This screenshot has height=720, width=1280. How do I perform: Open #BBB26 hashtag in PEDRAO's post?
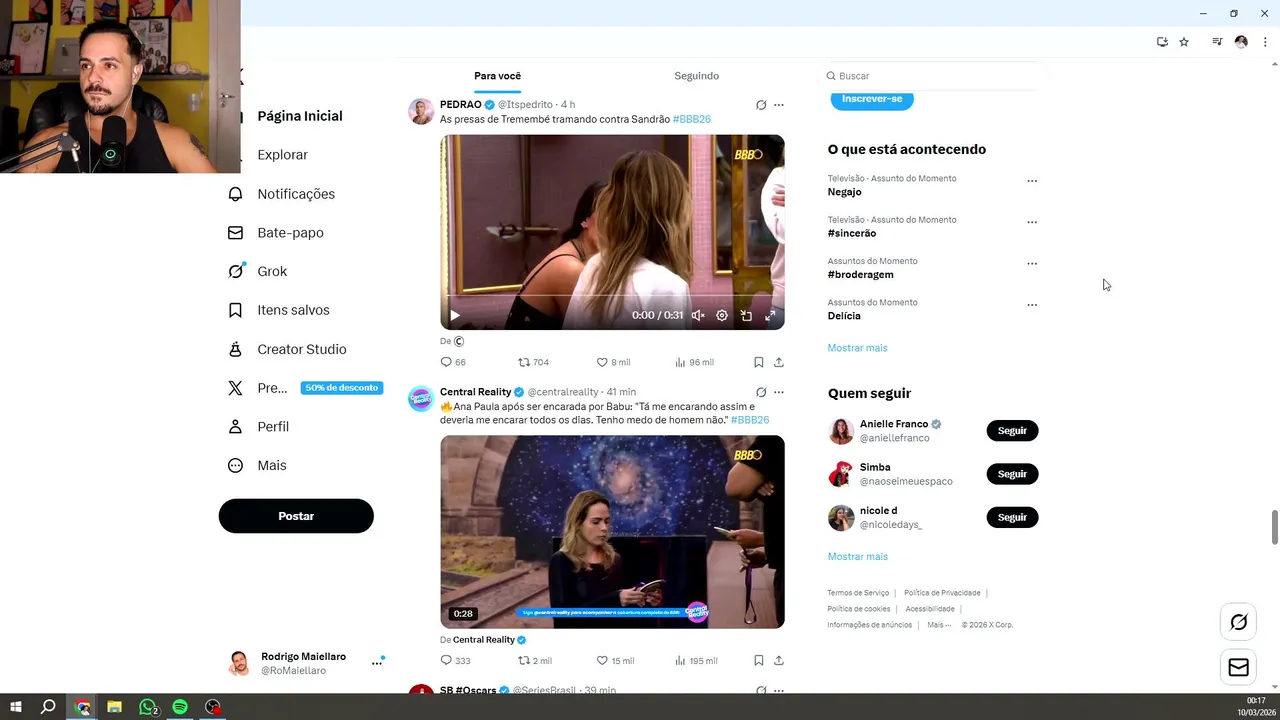[x=692, y=119]
